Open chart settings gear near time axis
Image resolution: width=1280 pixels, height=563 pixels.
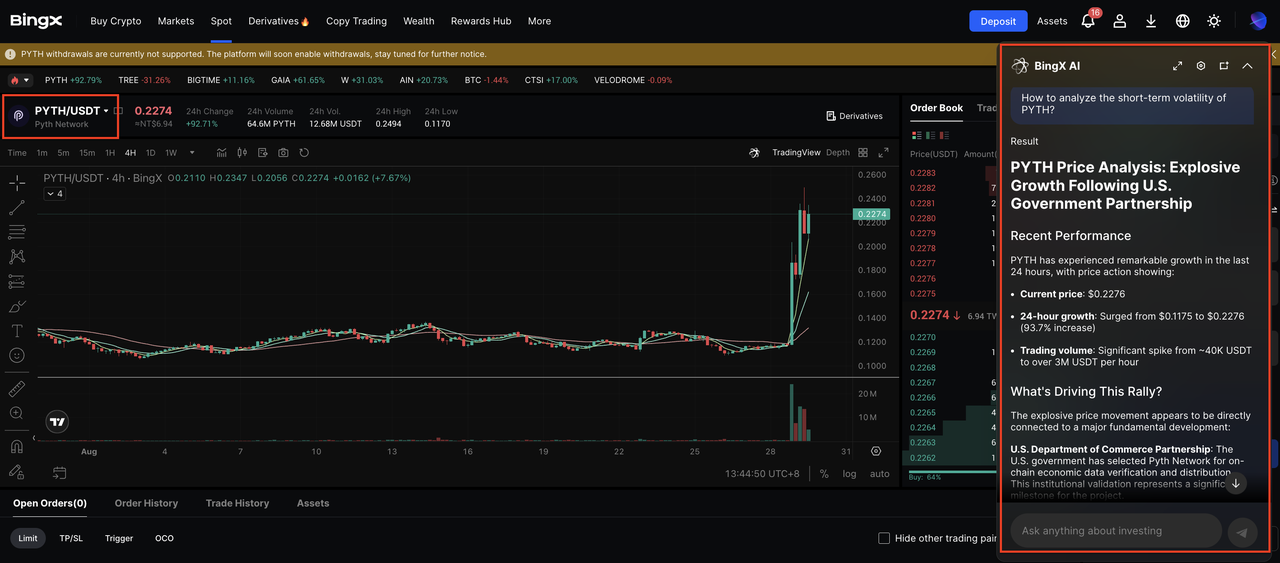[876, 452]
